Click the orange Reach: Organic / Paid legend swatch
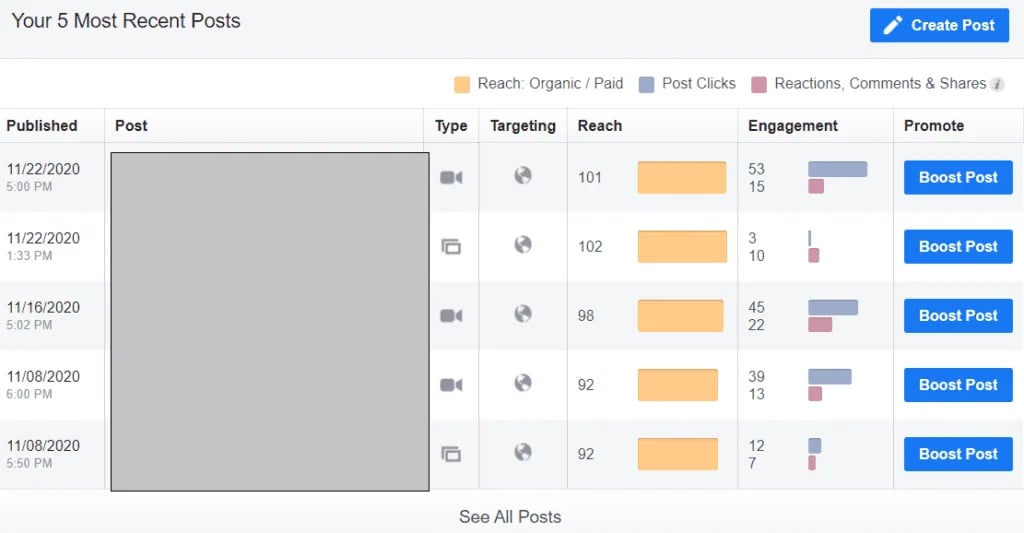Viewport: 1024px width, 533px height. pos(462,84)
